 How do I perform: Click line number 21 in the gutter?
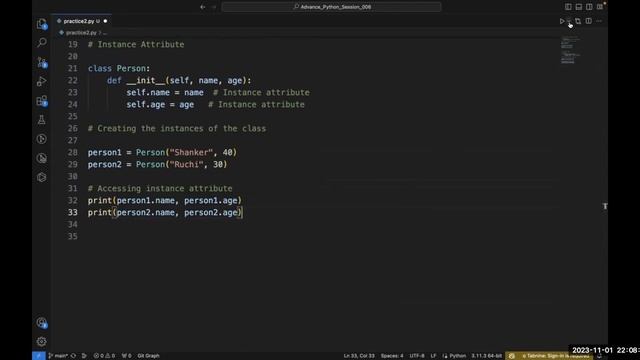(x=73, y=69)
